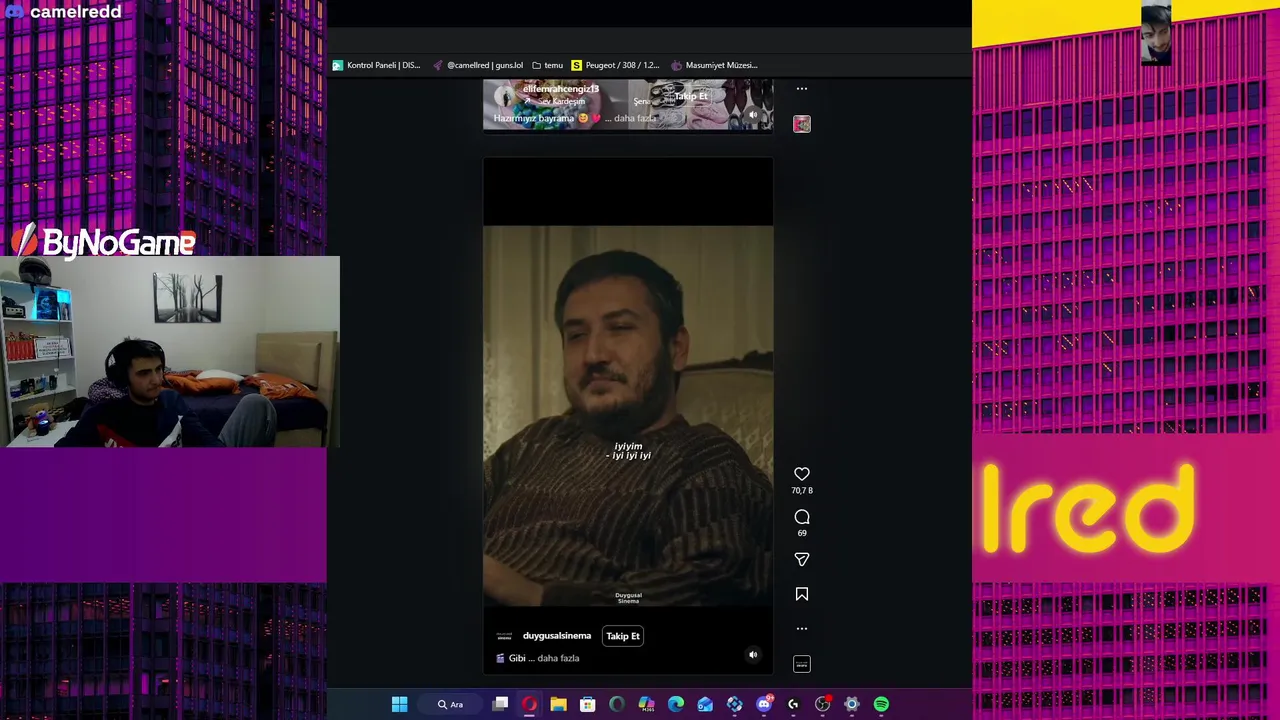
Task: Launch Microsoft Edge from the taskbar
Action: pyautogui.click(x=676, y=704)
